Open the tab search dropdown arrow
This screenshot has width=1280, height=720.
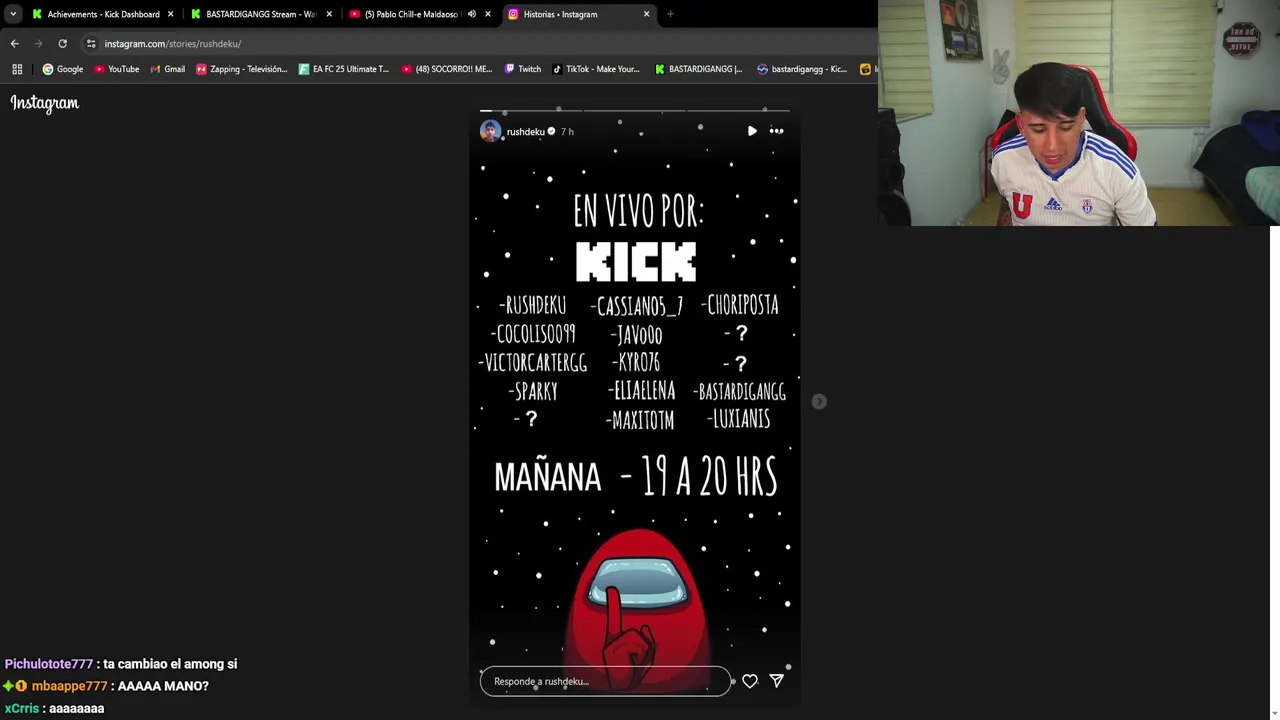coord(13,14)
